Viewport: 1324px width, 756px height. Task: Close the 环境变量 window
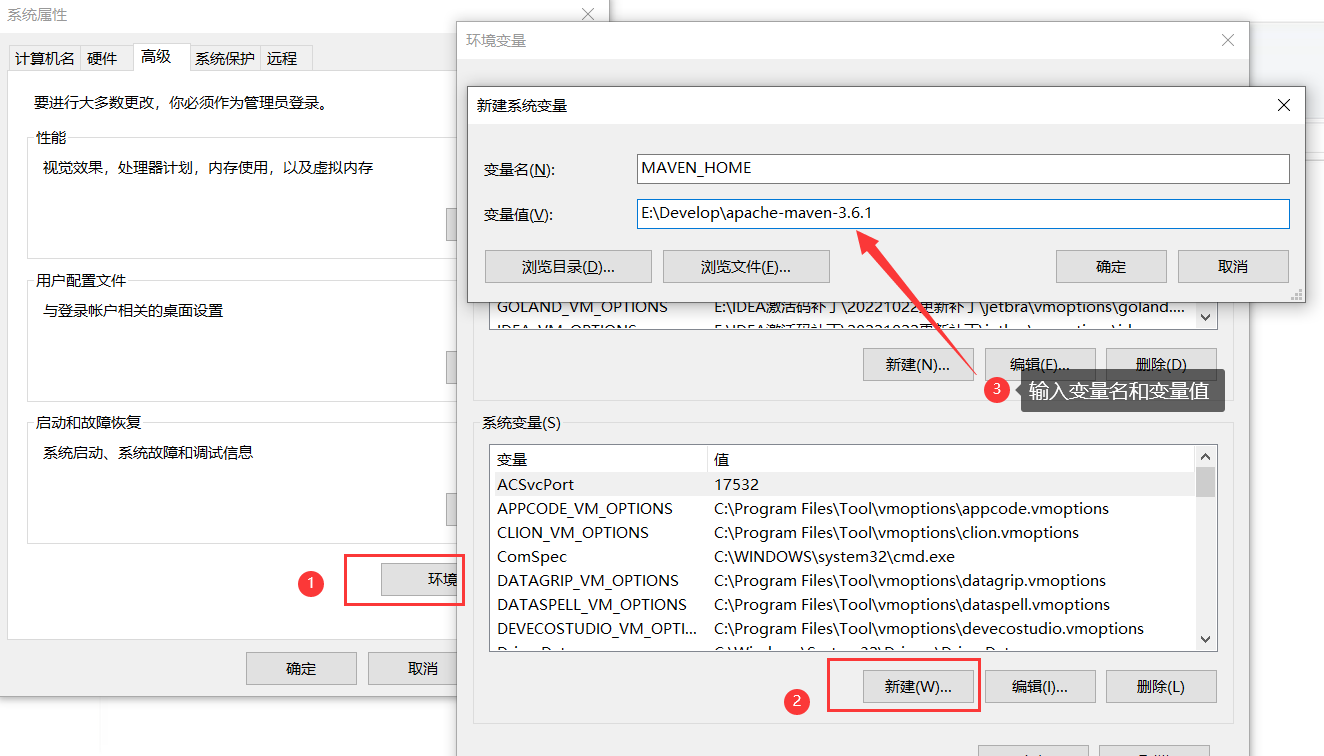(x=1228, y=40)
